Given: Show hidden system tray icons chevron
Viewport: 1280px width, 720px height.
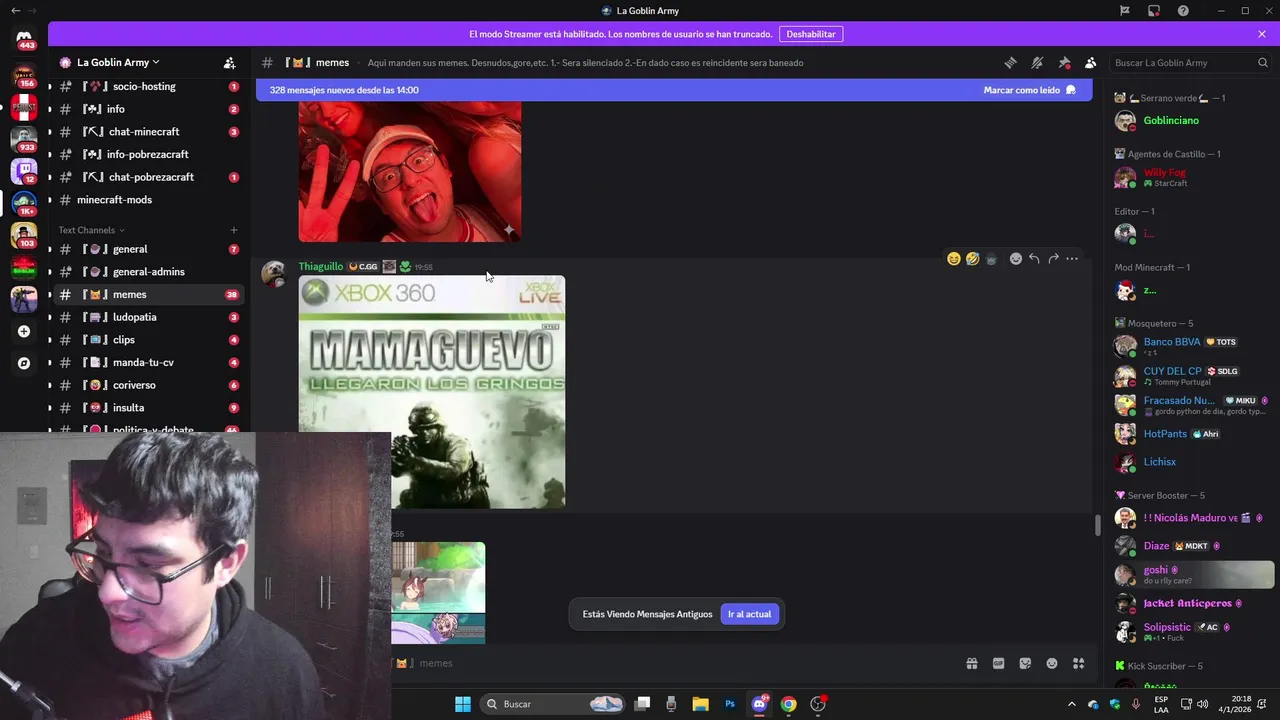Looking at the screenshot, I should point(1071,704).
